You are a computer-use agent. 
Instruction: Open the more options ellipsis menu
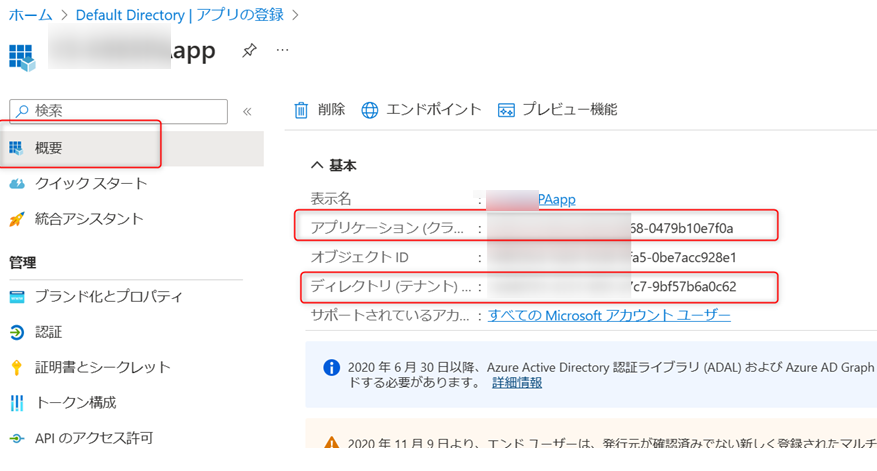(x=283, y=50)
